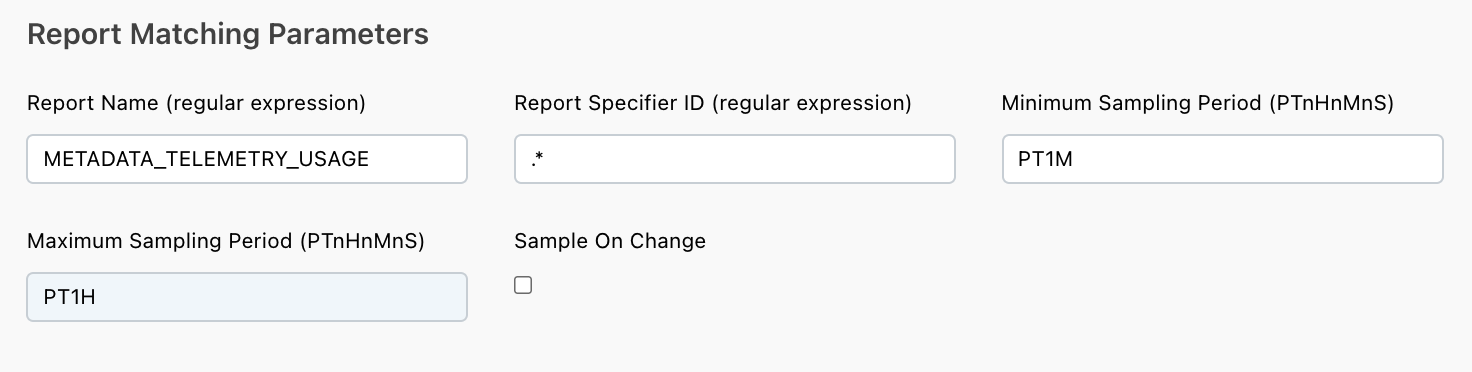Click into the Minimum Sampling Period field

coord(1222,159)
